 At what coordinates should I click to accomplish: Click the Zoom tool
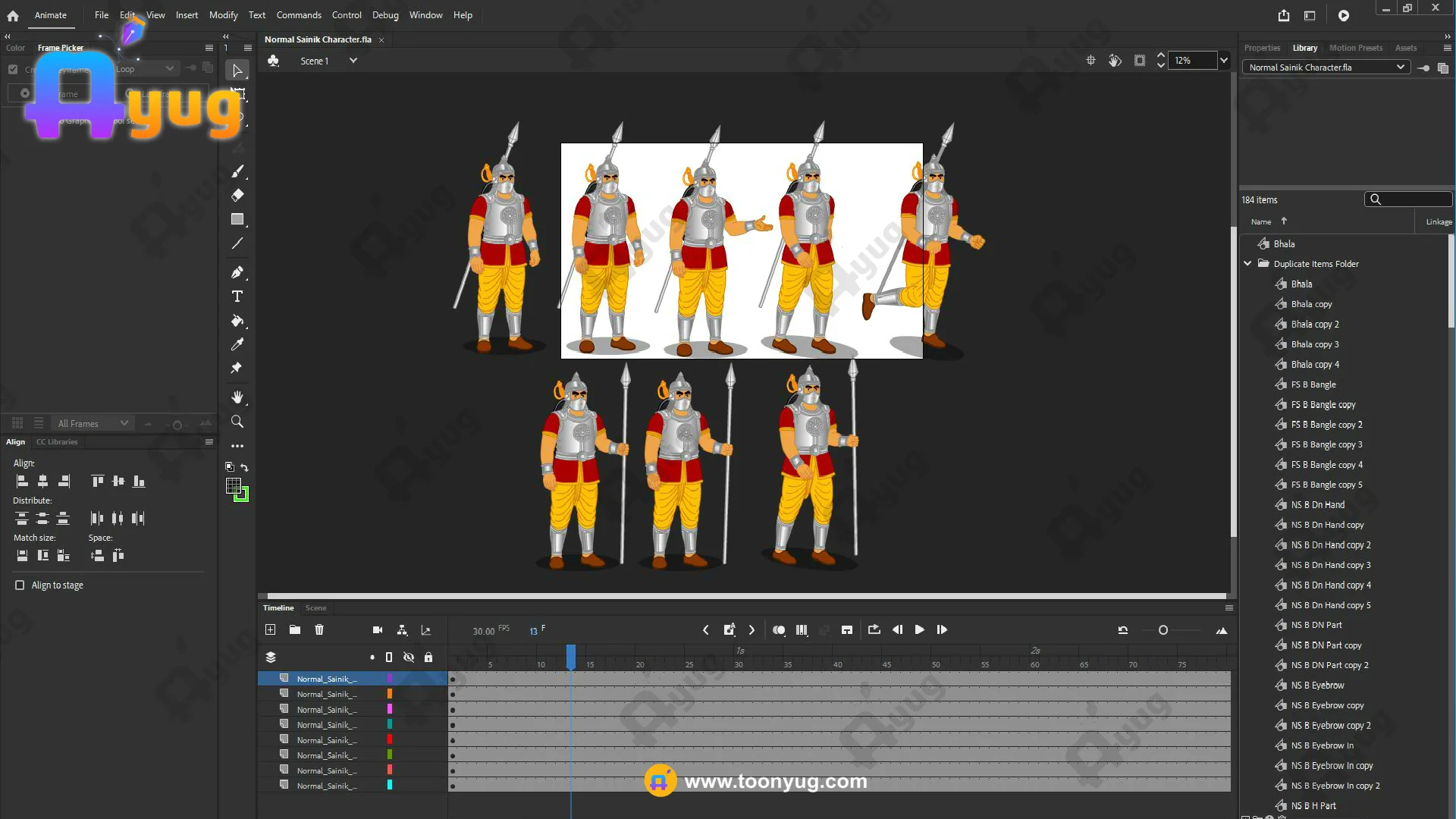[x=237, y=422]
